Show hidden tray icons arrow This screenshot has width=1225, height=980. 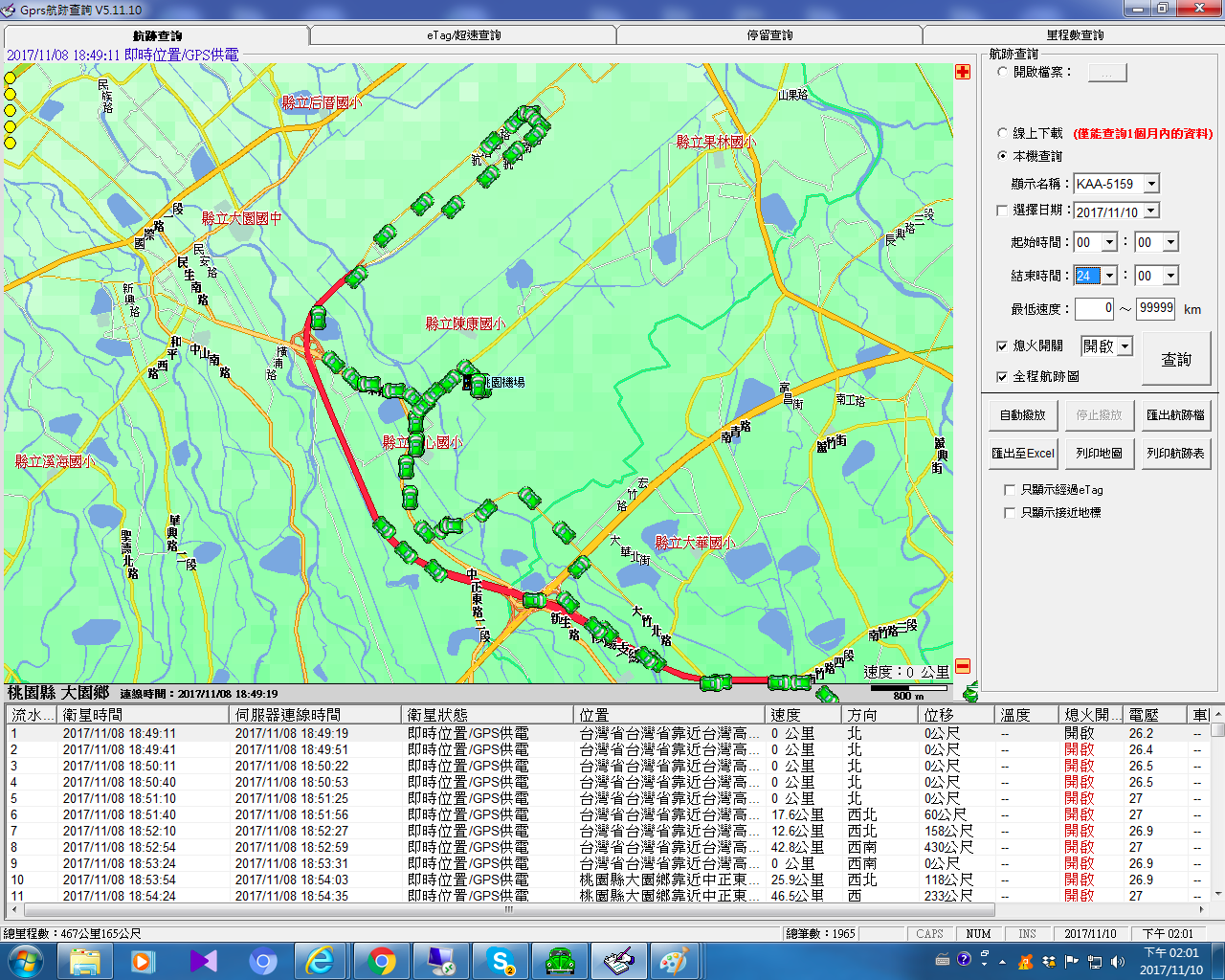click(1002, 962)
